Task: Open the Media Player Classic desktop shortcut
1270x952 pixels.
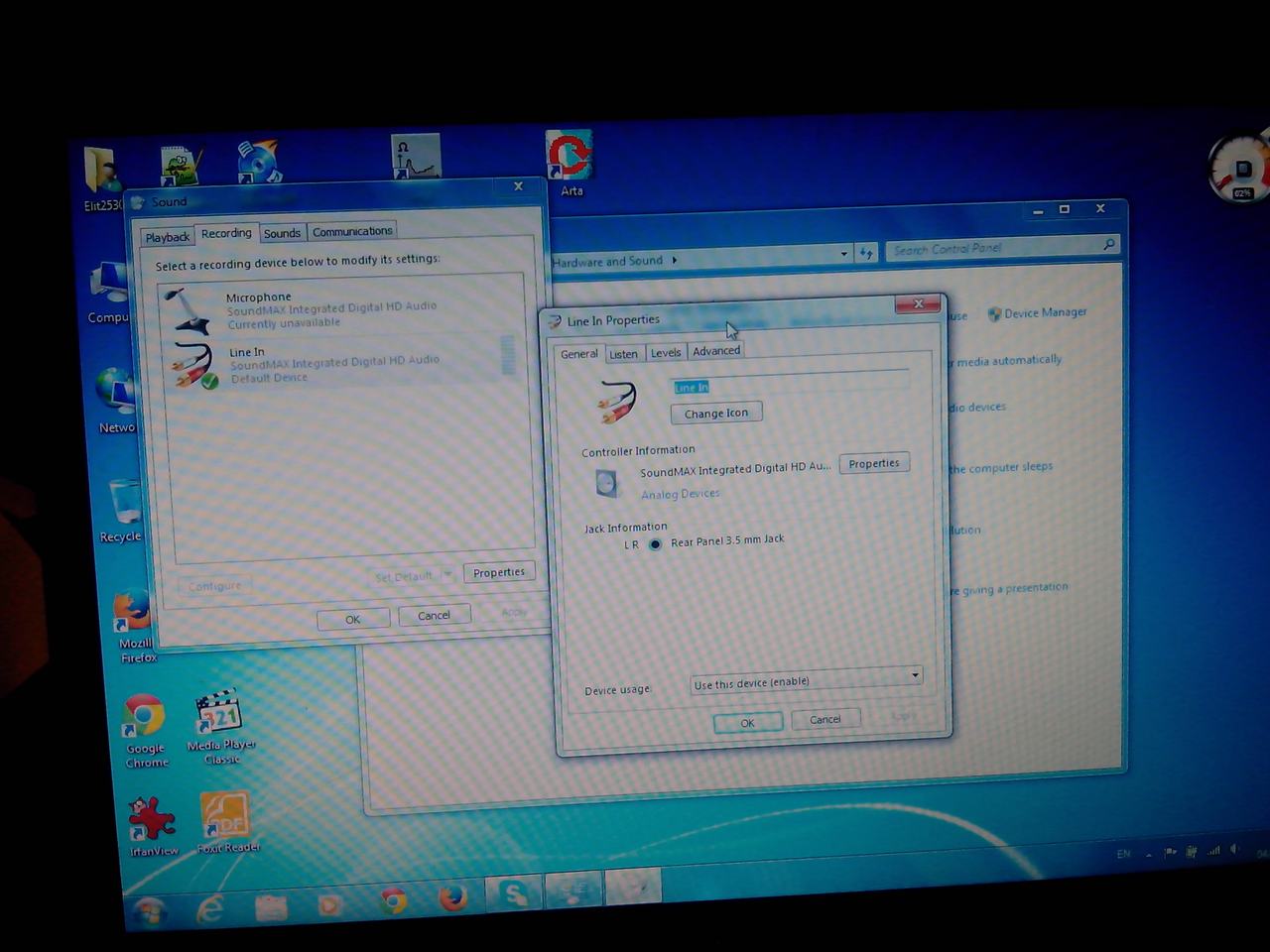Action: [220, 727]
